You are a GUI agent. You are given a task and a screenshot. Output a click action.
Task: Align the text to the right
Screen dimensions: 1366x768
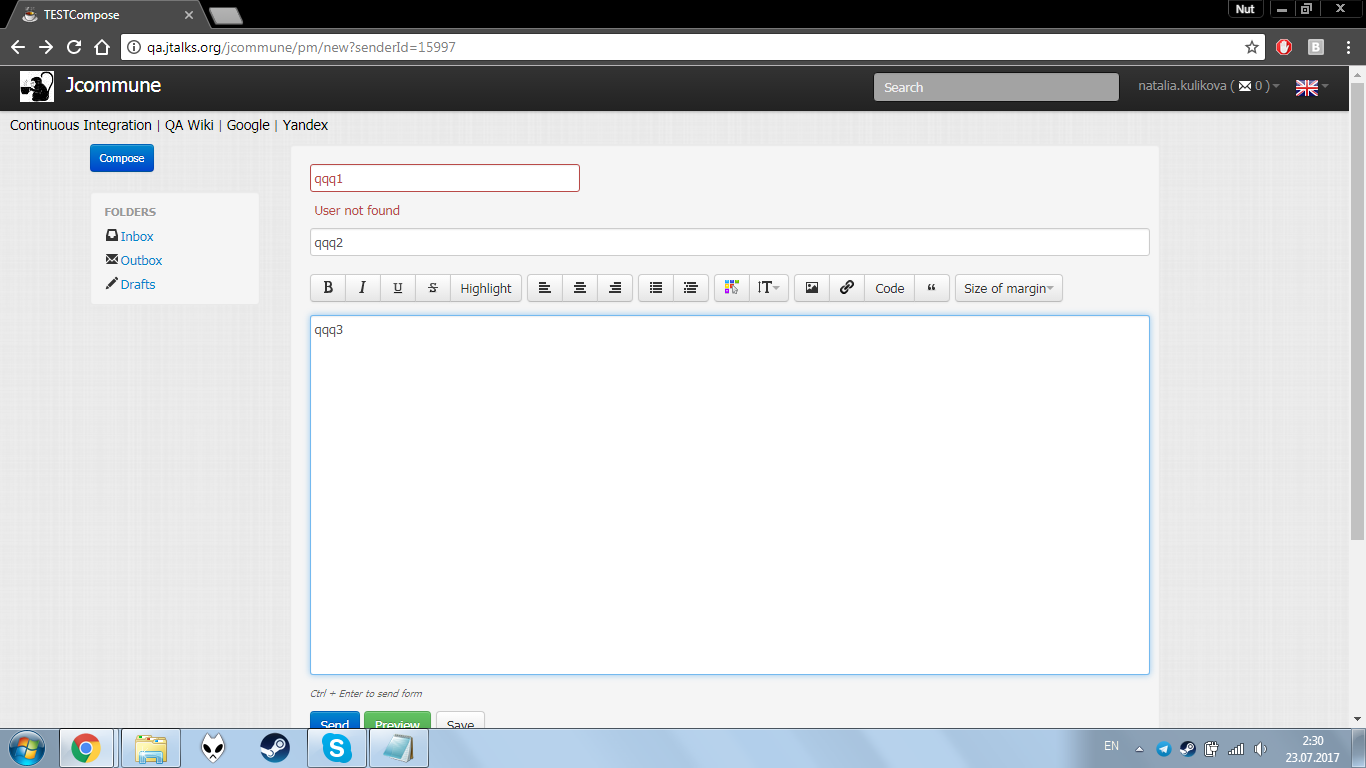coord(614,288)
